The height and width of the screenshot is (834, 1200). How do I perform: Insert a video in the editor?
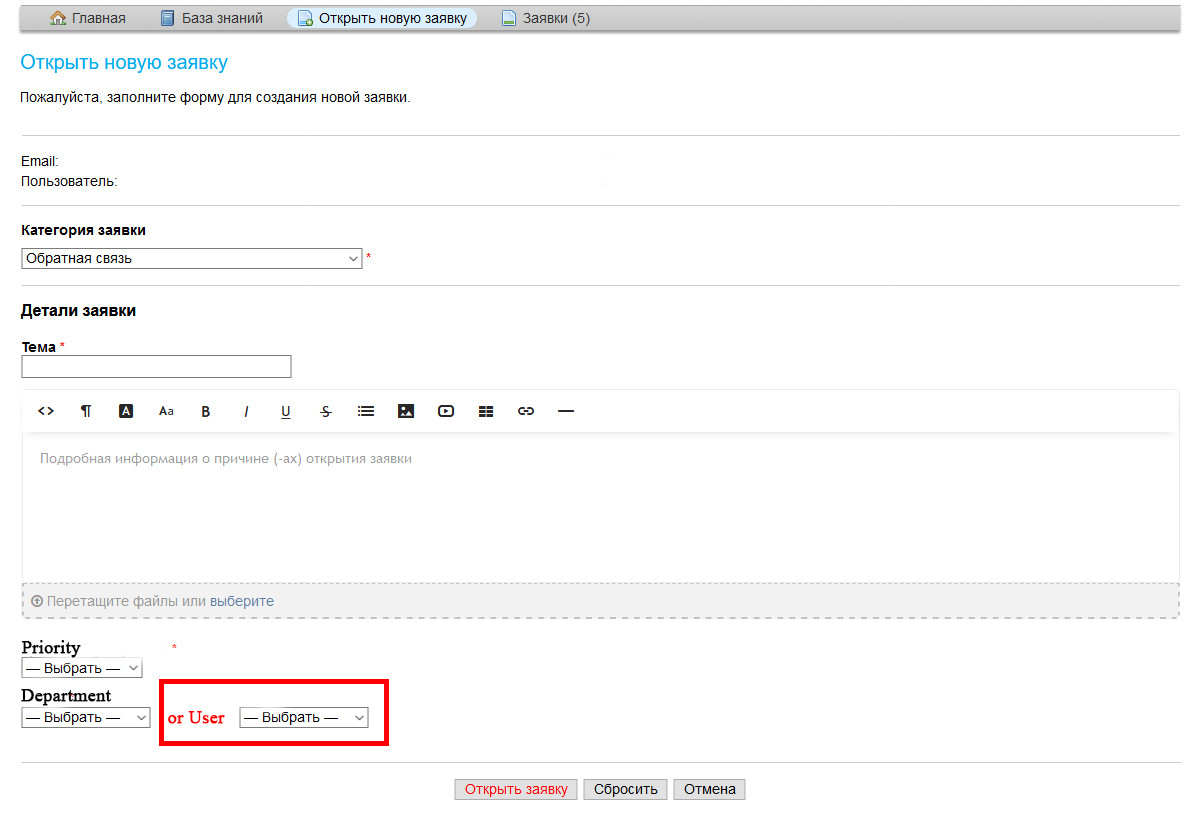pyautogui.click(x=446, y=411)
